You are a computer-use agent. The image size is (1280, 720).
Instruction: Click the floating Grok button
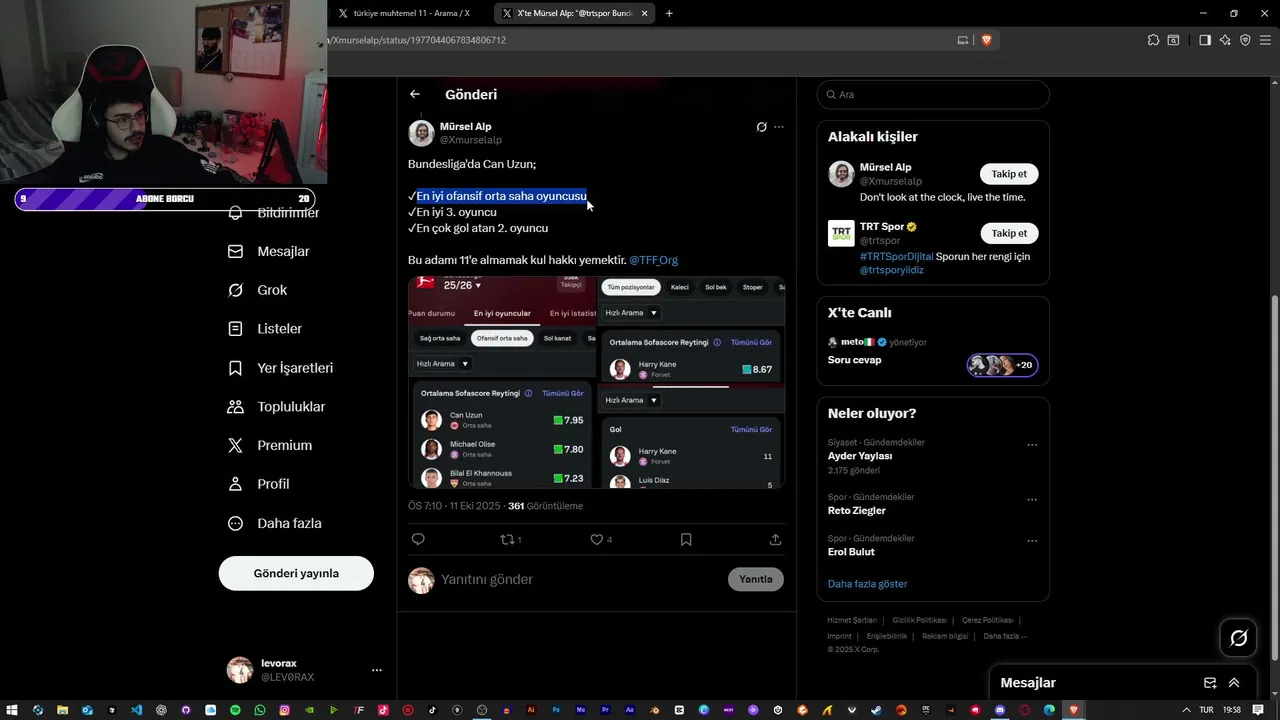(x=1238, y=638)
